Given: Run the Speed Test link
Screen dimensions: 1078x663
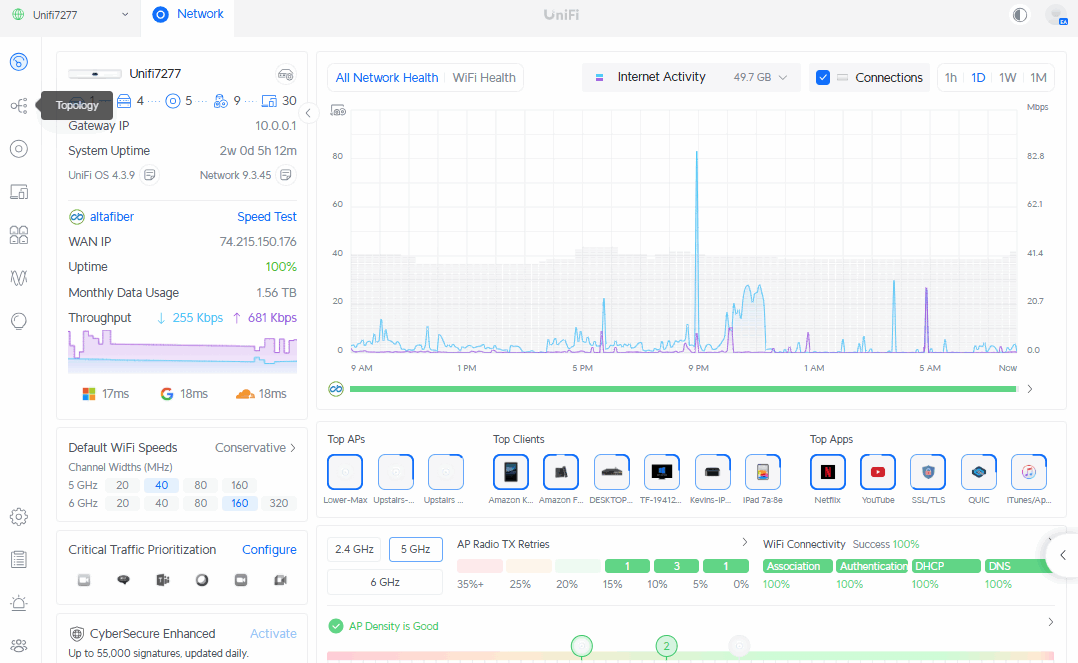Looking at the screenshot, I should click(266, 217).
